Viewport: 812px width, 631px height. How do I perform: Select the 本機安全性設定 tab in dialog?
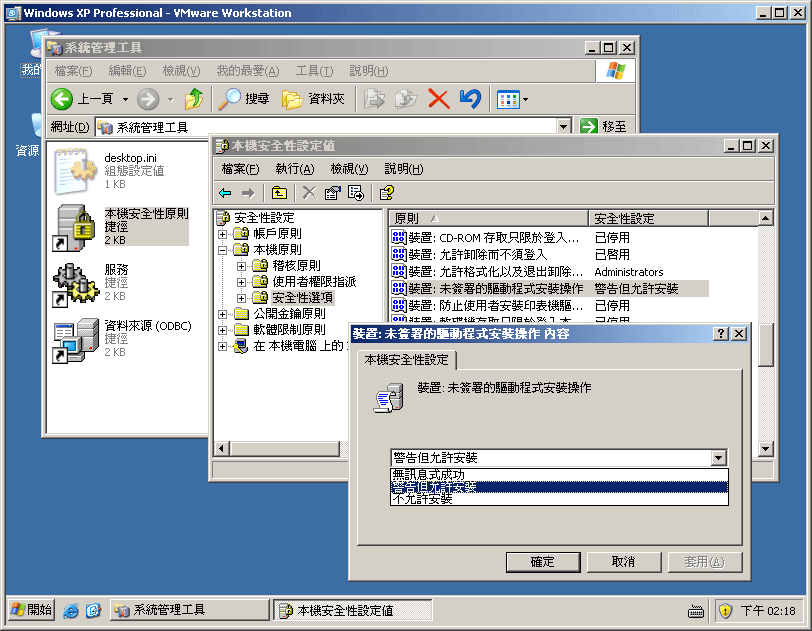click(407, 360)
